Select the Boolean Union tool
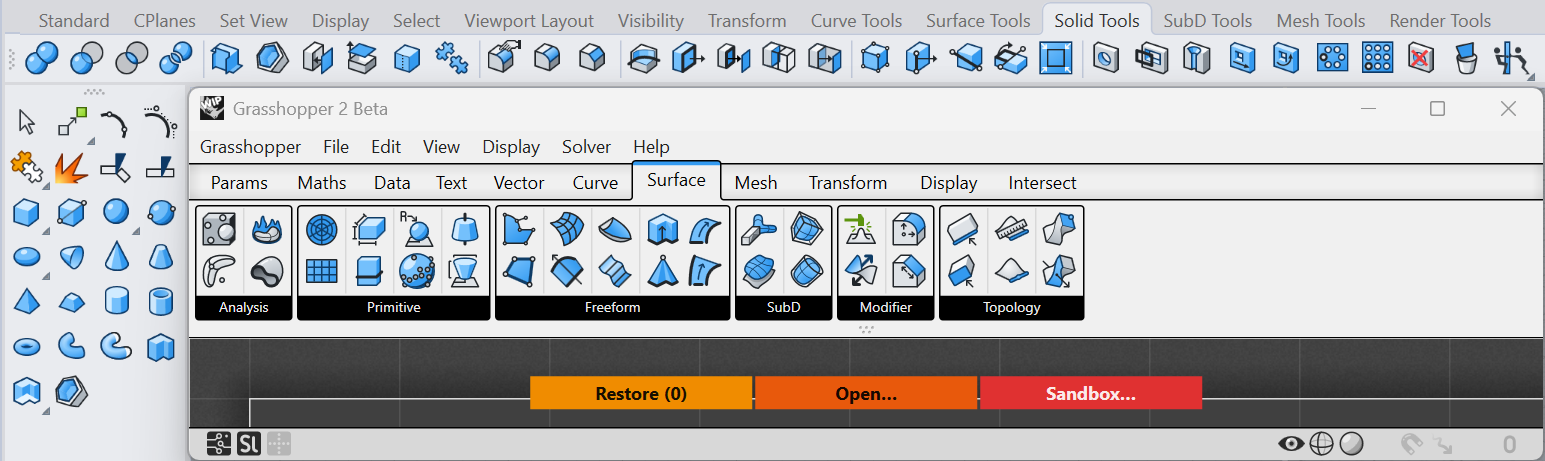The height and width of the screenshot is (461, 1545). [x=40, y=59]
